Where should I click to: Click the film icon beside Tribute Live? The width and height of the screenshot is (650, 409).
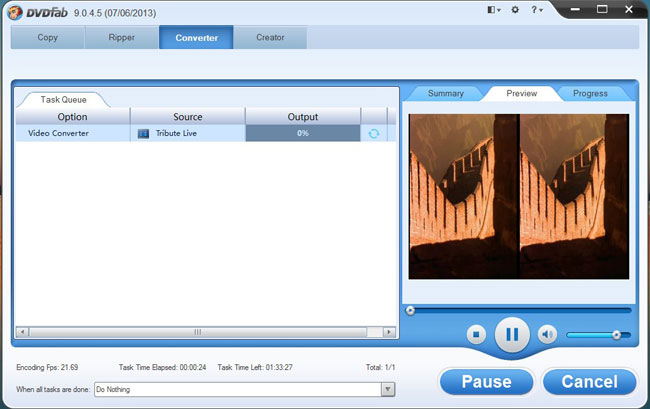143,133
